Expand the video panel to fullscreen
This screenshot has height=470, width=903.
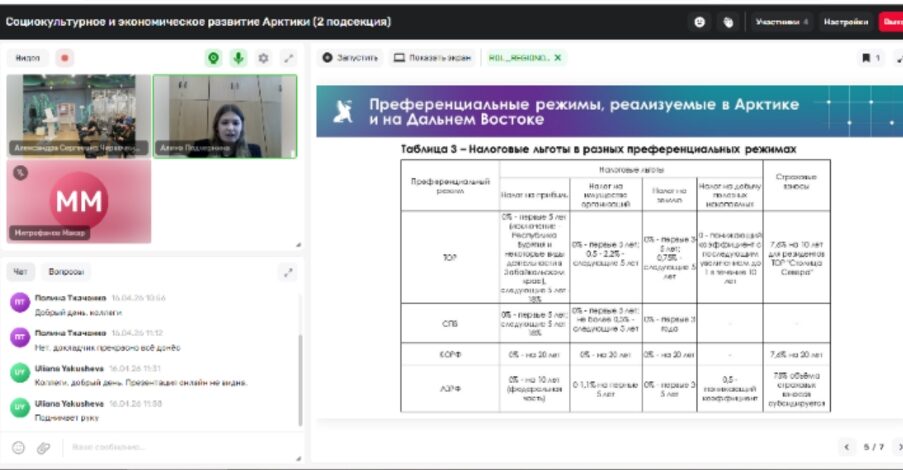click(x=288, y=58)
